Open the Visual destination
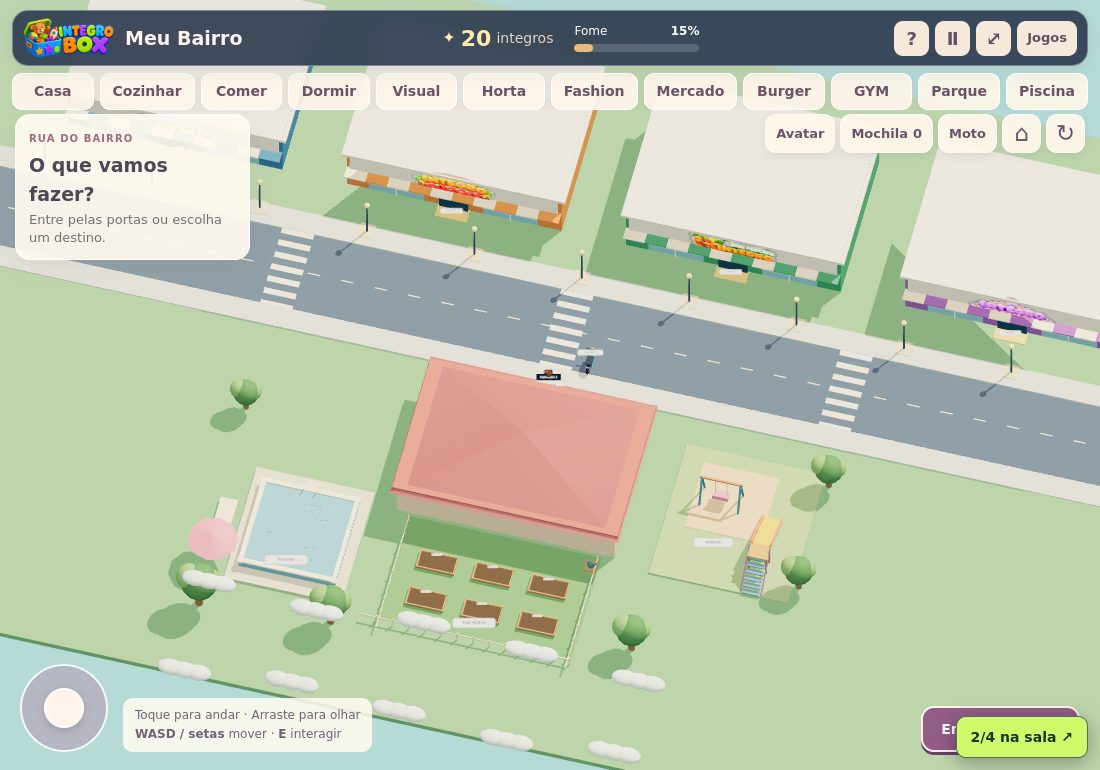The height and width of the screenshot is (770, 1100). [x=416, y=91]
